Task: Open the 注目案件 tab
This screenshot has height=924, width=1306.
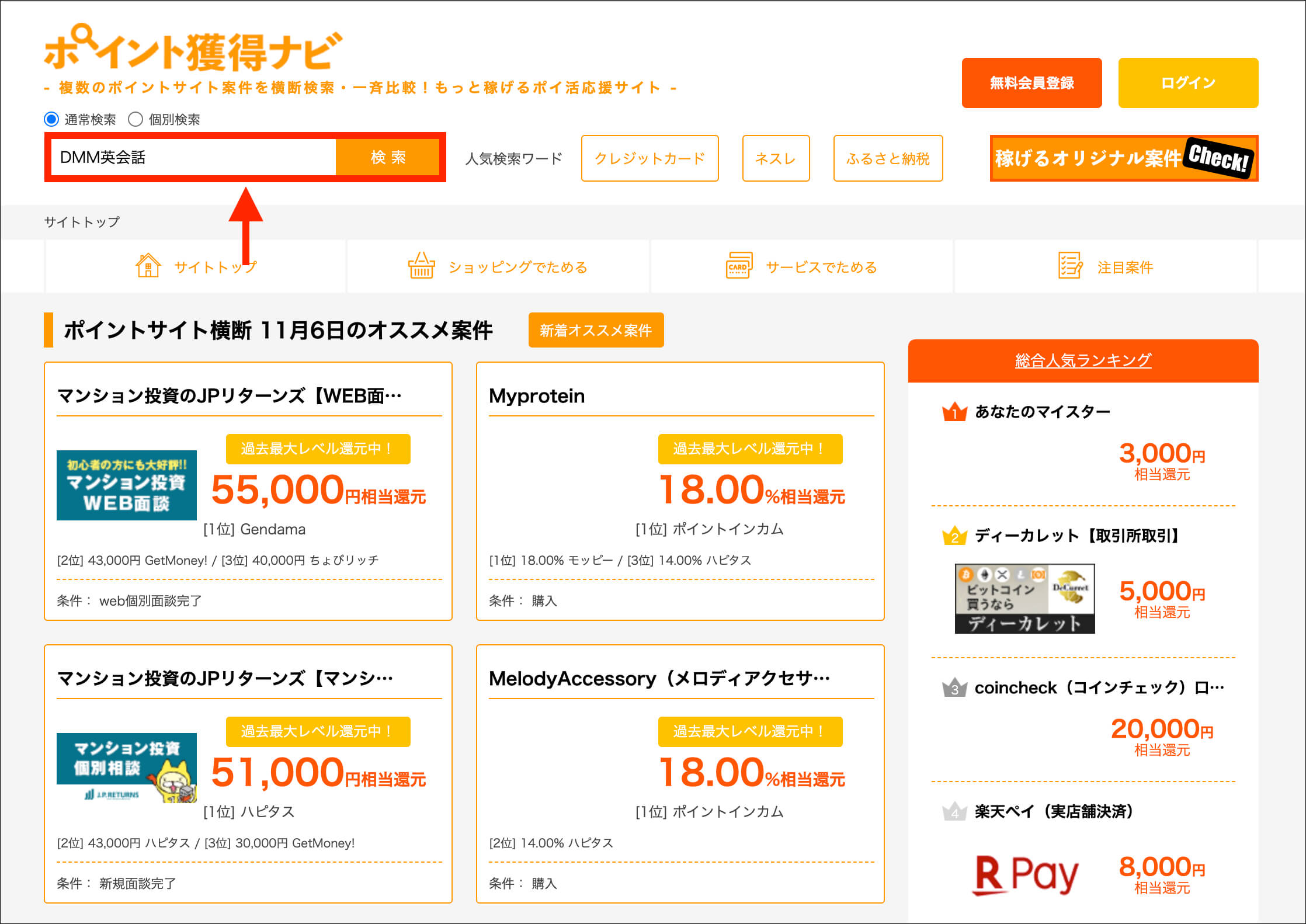Action: pos(1105,266)
